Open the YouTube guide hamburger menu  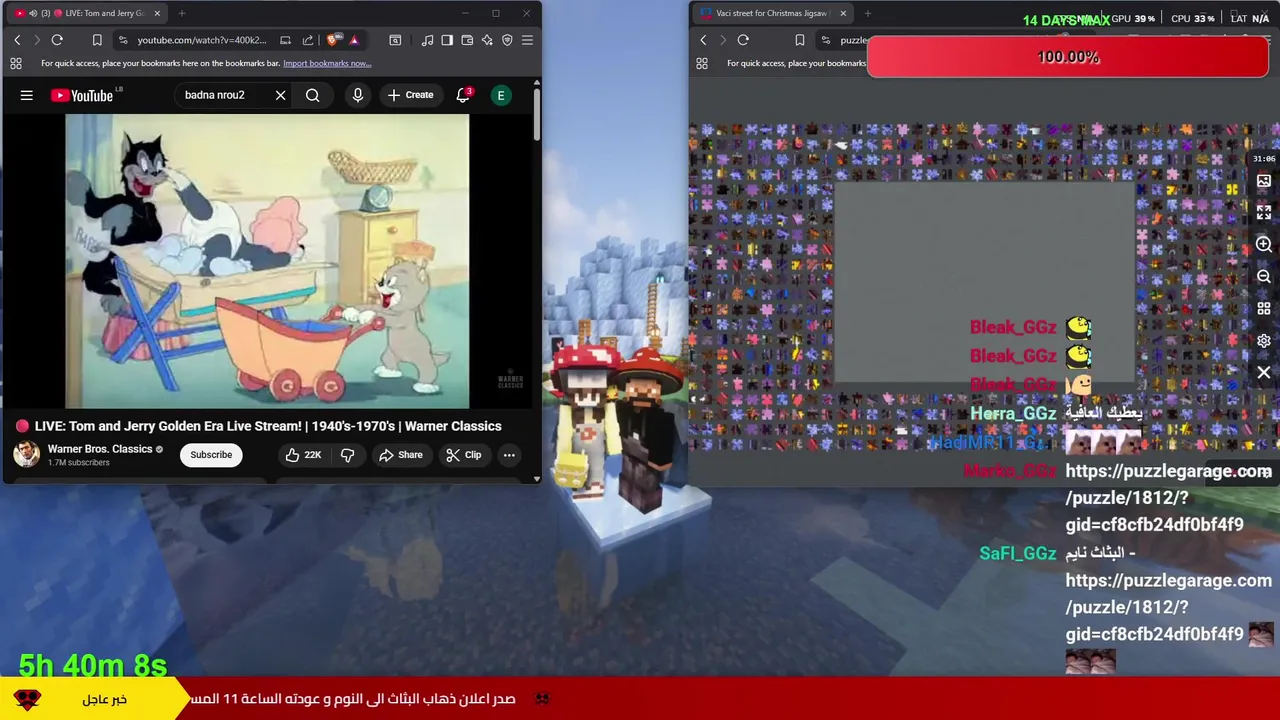(27, 95)
